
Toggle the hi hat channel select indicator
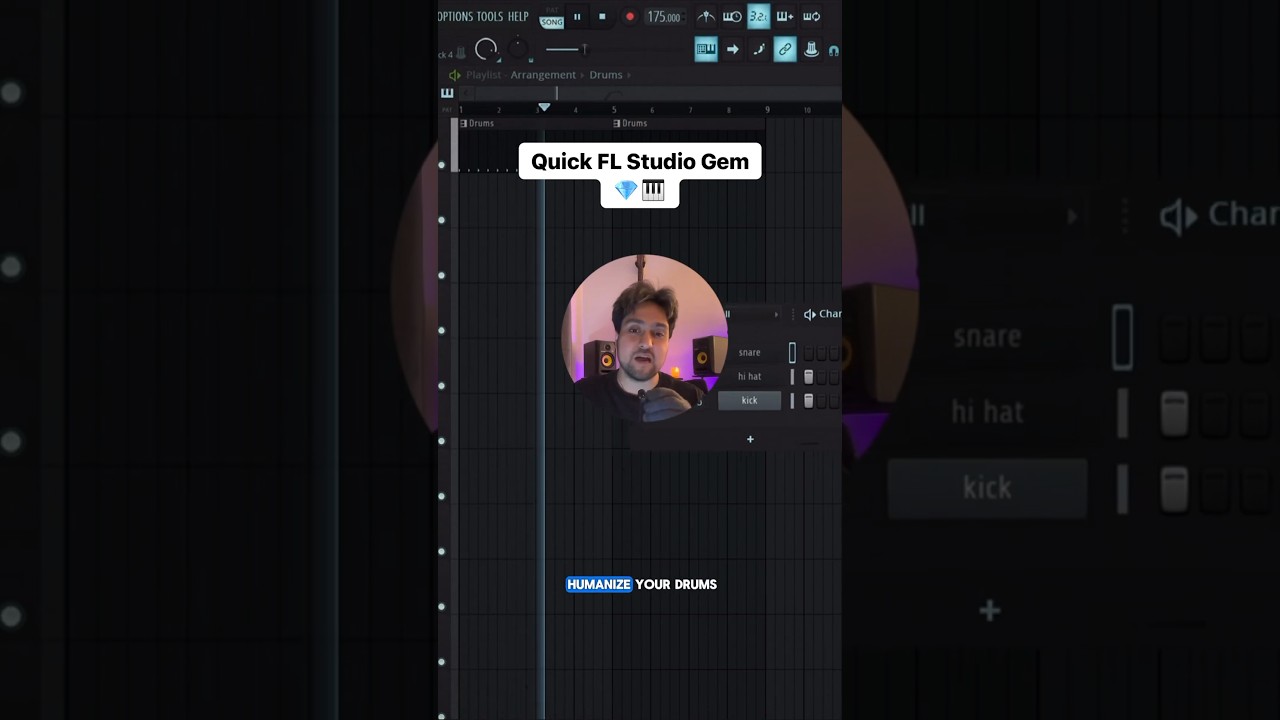pyautogui.click(x=792, y=377)
